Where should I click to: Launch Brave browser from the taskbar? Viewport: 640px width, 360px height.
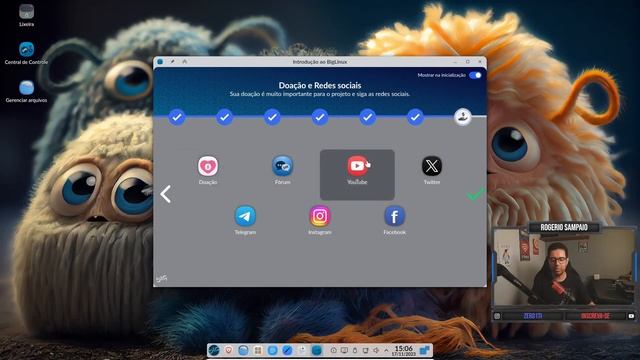(229, 350)
